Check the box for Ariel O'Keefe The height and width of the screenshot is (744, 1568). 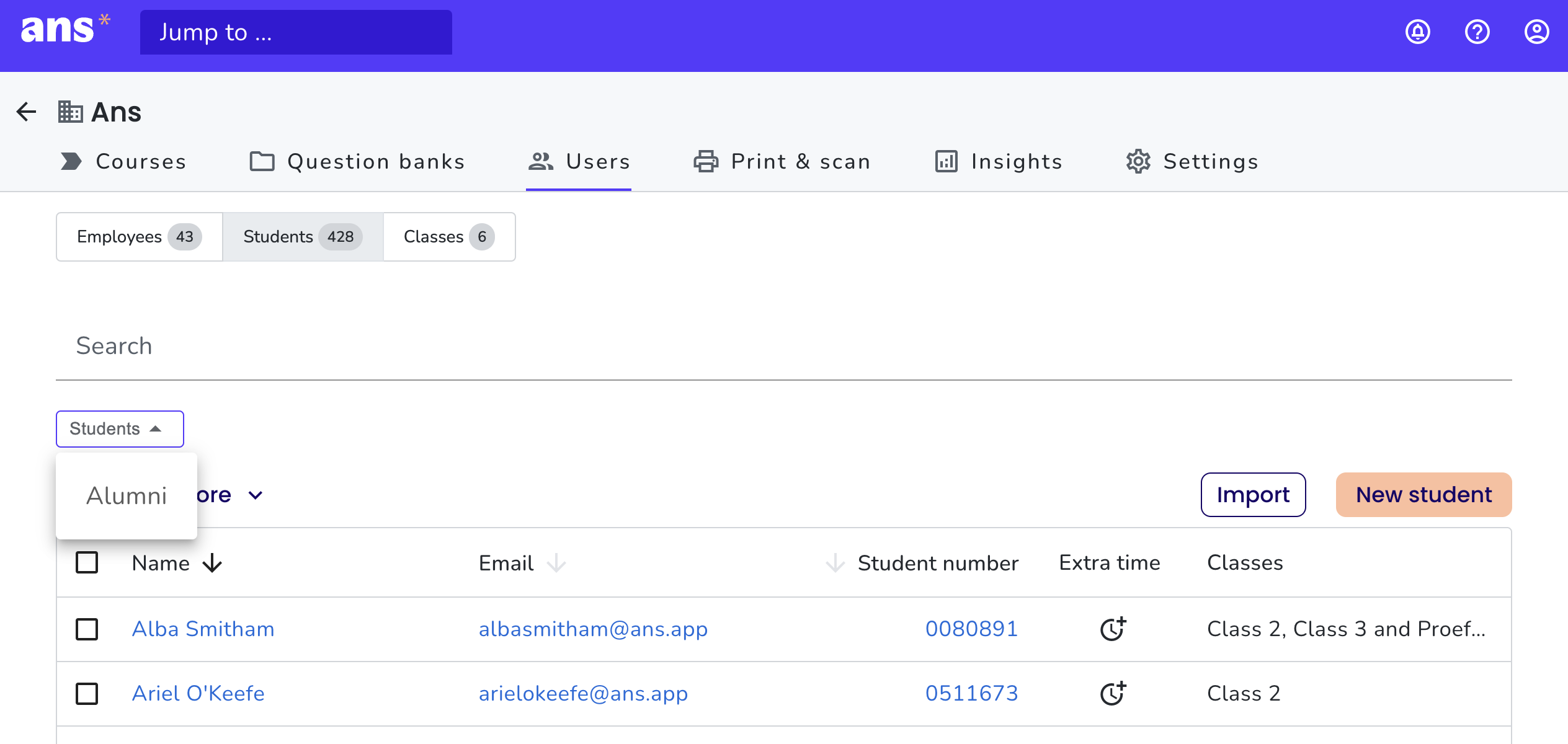[x=87, y=693]
